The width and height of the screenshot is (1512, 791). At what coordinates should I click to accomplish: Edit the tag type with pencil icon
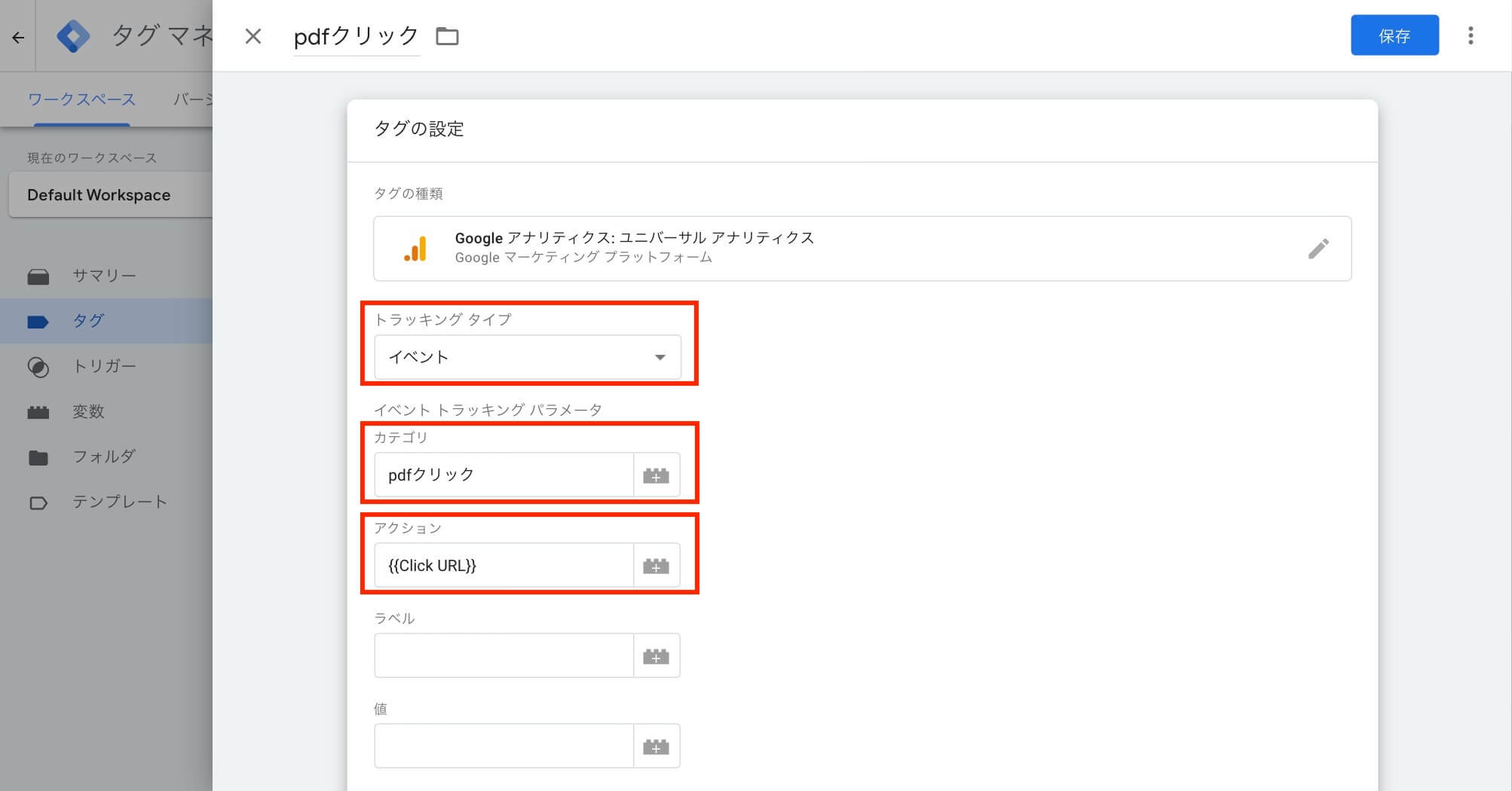1318,249
